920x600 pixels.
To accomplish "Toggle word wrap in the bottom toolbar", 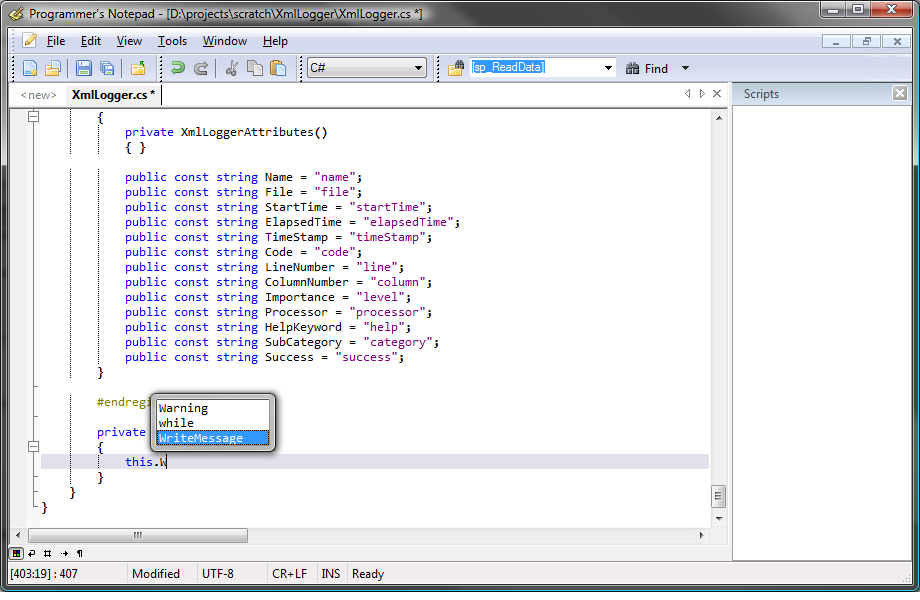I will (x=32, y=553).
